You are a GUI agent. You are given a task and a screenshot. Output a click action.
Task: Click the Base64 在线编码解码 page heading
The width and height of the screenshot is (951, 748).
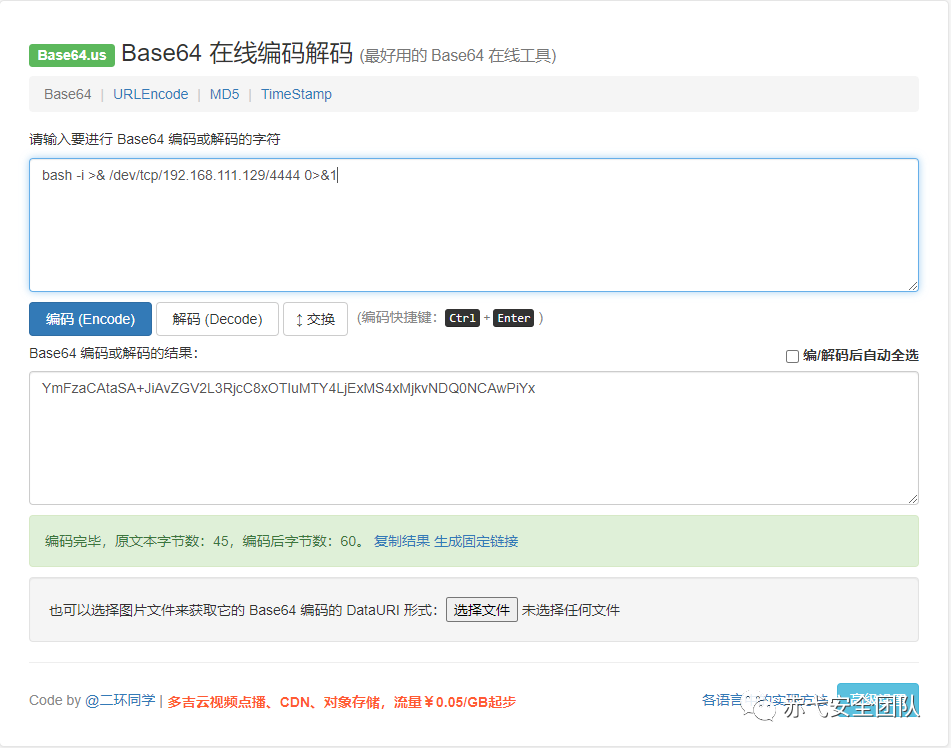[237, 53]
